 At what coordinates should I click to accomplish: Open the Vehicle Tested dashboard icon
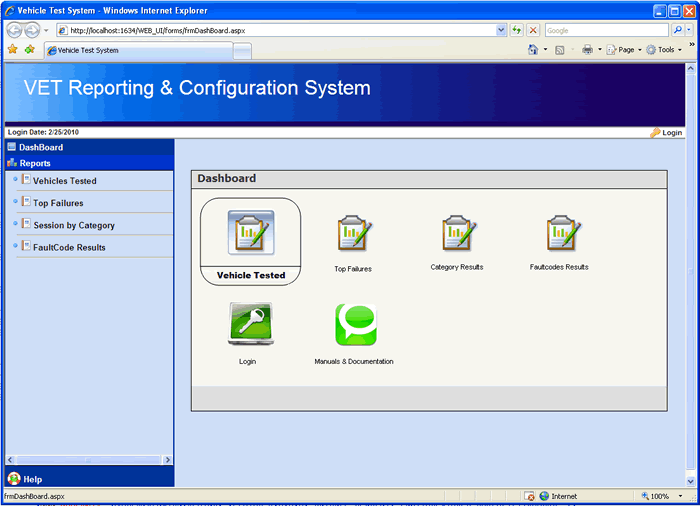pos(251,233)
